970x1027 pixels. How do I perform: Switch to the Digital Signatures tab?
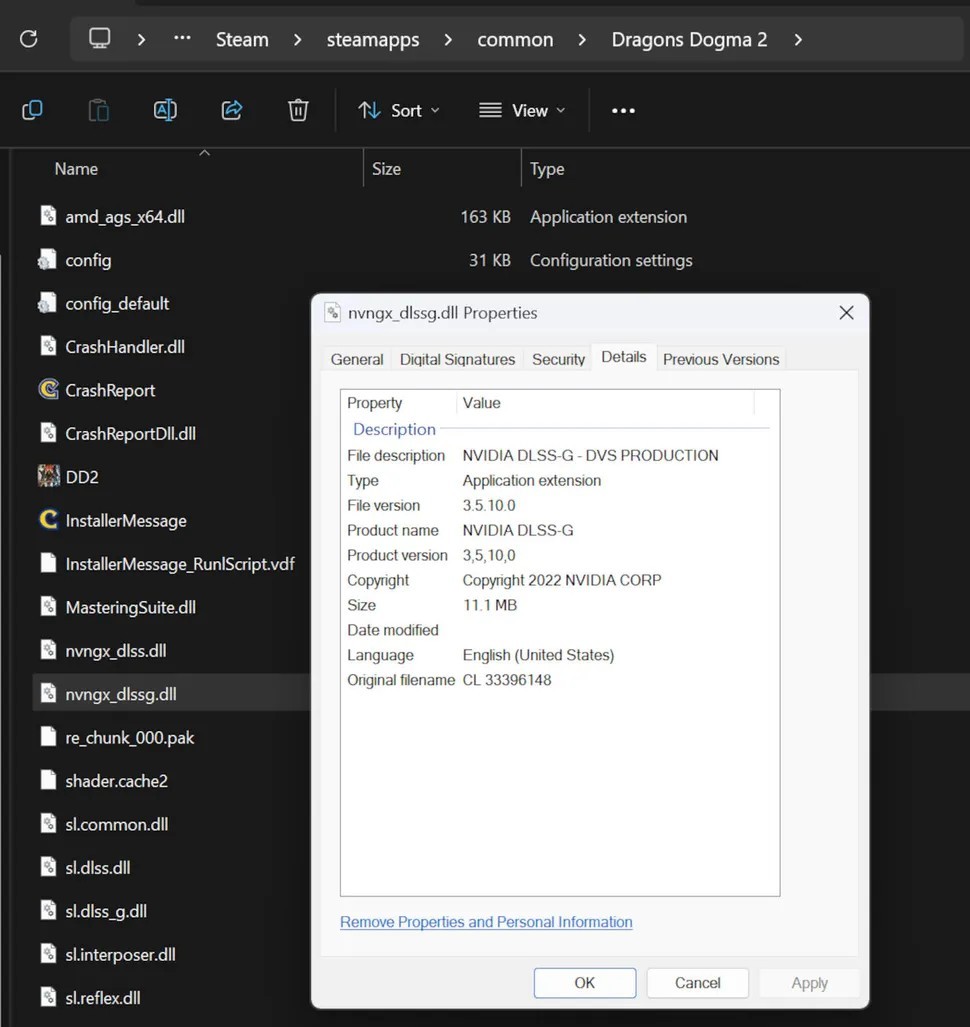pos(457,359)
